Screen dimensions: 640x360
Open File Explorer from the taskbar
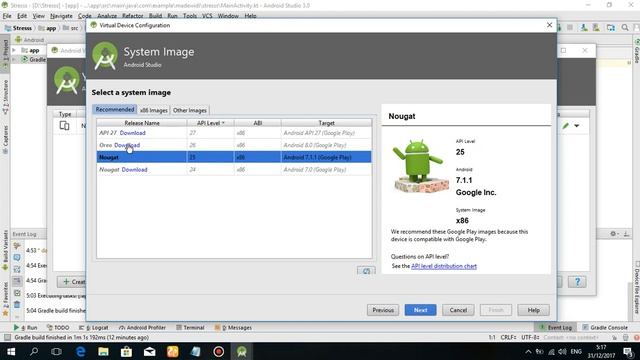coord(103,351)
